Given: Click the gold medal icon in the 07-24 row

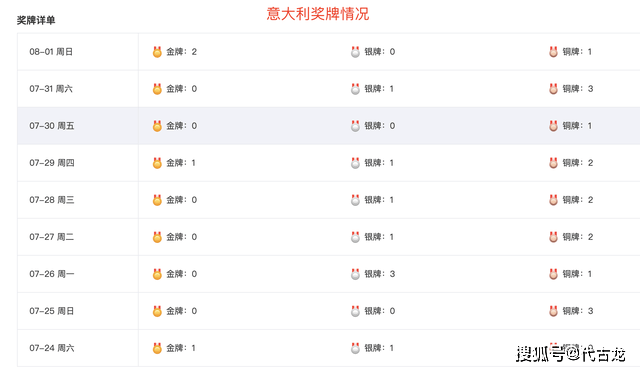Looking at the screenshot, I should tap(157, 348).
